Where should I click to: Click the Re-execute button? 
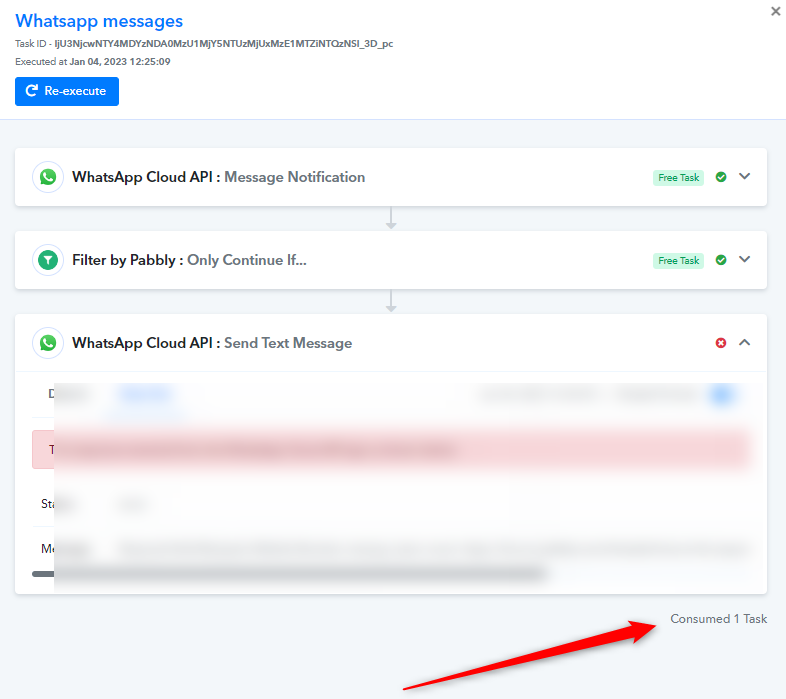[x=67, y=91]
